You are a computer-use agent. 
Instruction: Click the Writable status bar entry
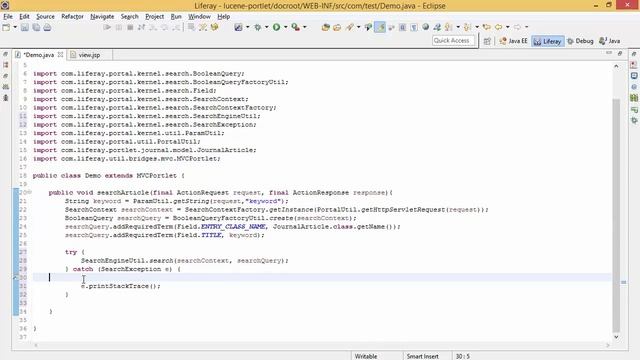click(x=366, y=356)
